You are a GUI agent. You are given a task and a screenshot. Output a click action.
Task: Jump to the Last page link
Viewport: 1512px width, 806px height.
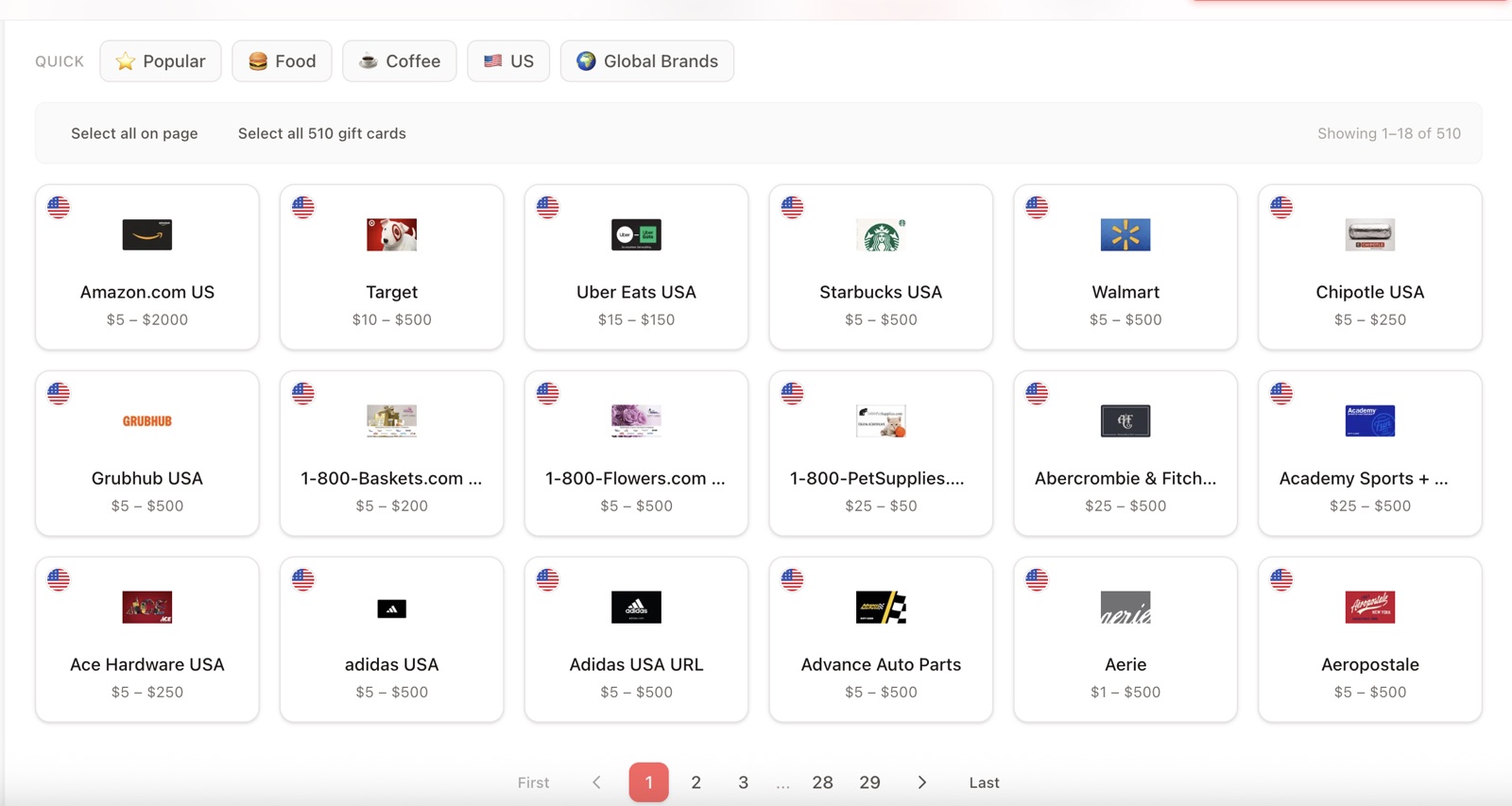[x=984, y=782]
